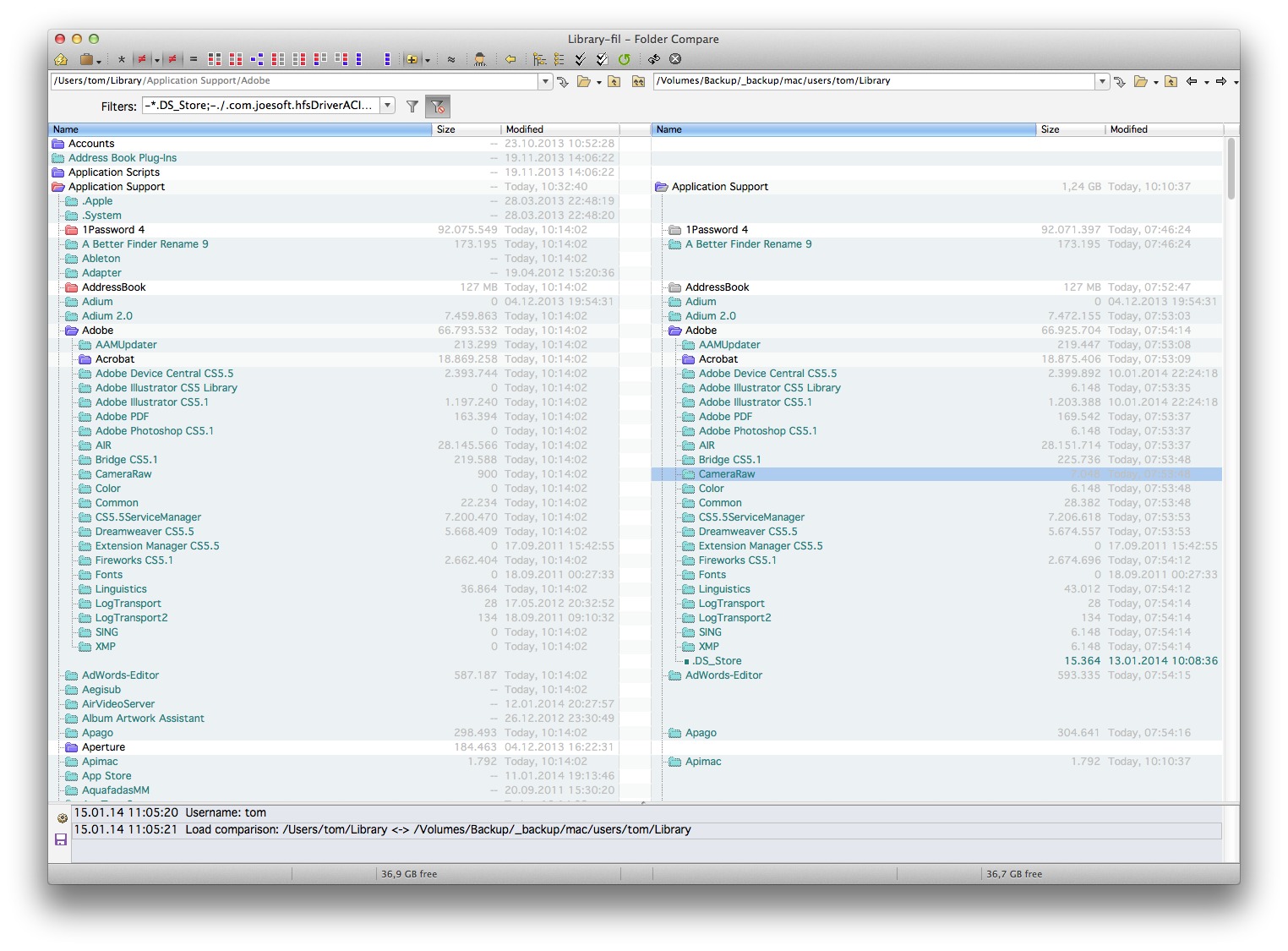Refresh comparison with the green arrow icon
Screen dimensions: 1288x951
point(624,59)
